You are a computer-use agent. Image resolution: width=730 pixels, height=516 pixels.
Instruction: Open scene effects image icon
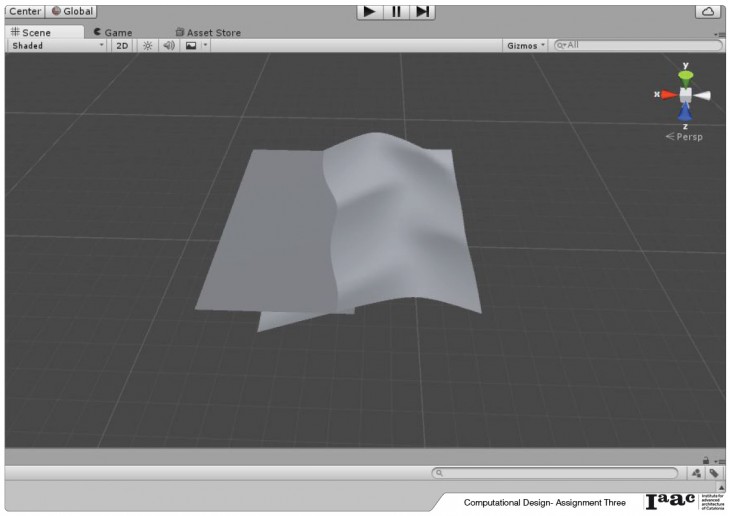tap(190, 46)
